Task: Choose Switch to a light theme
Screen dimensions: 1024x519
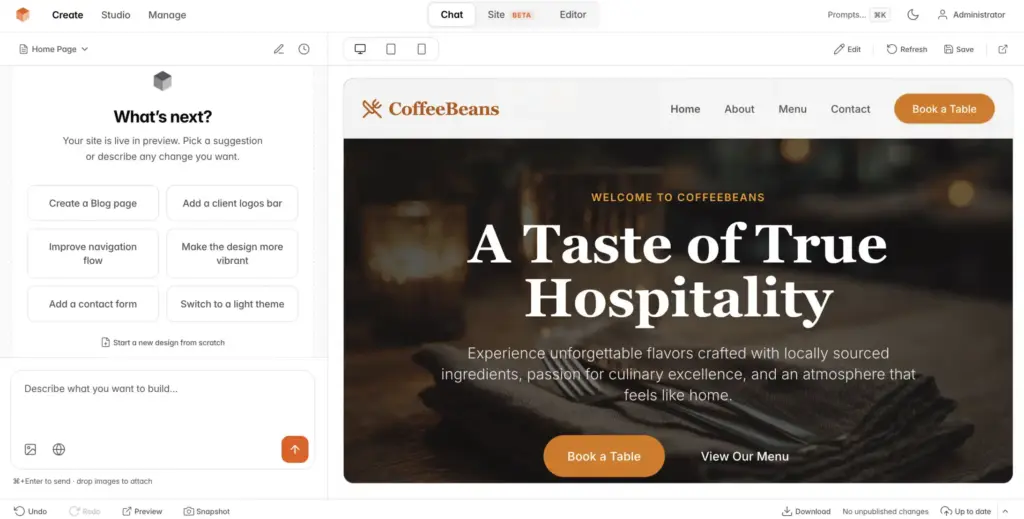Action: click(232, 304)
